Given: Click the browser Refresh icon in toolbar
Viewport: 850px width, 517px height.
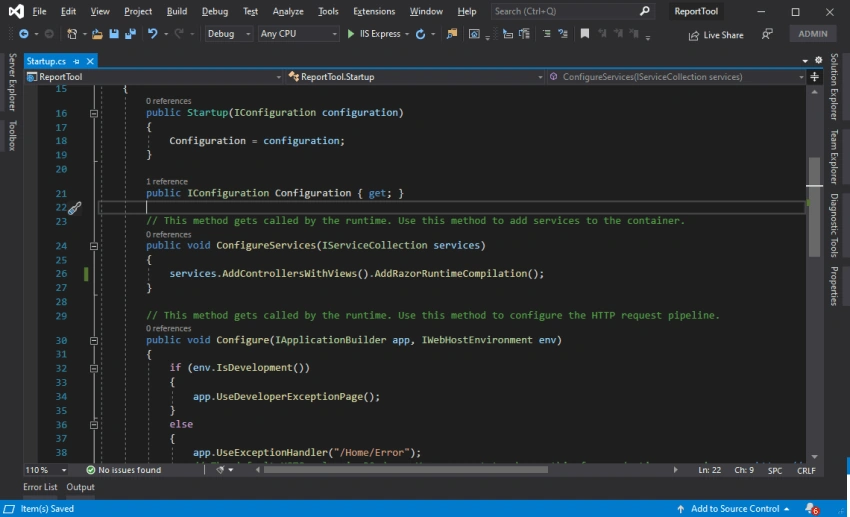Looking at the screenshot, I should pos(420,34).
